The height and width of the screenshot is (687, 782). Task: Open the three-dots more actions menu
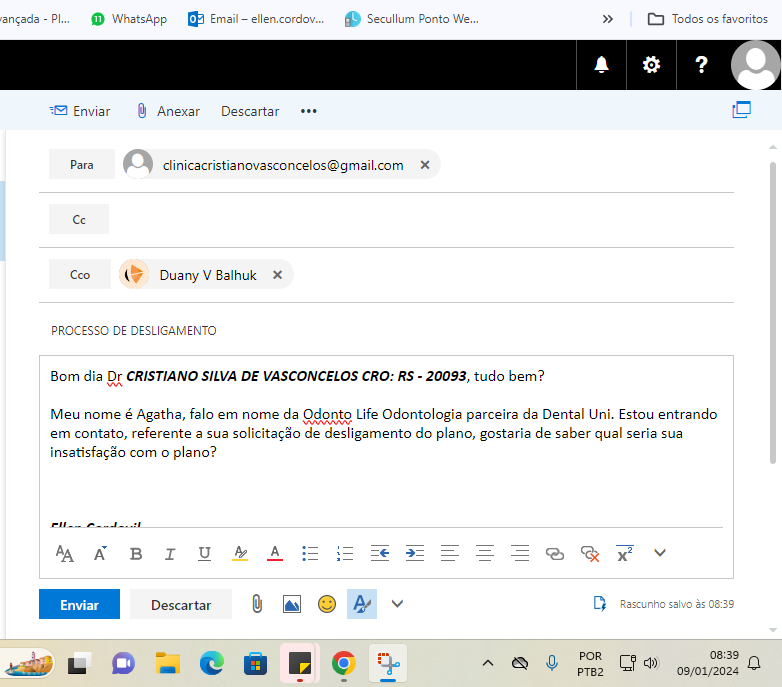[x=308, y=111]
